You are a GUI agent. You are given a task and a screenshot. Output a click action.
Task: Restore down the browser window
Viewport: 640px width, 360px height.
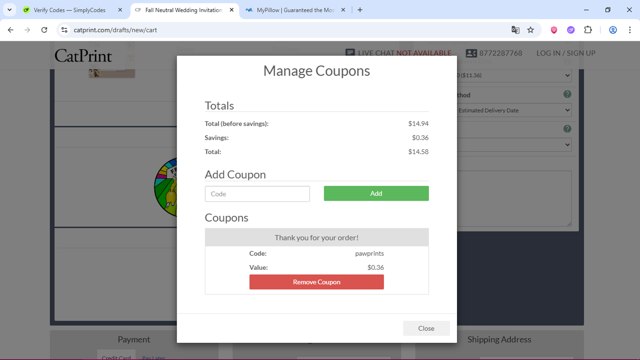click(608, 10)
